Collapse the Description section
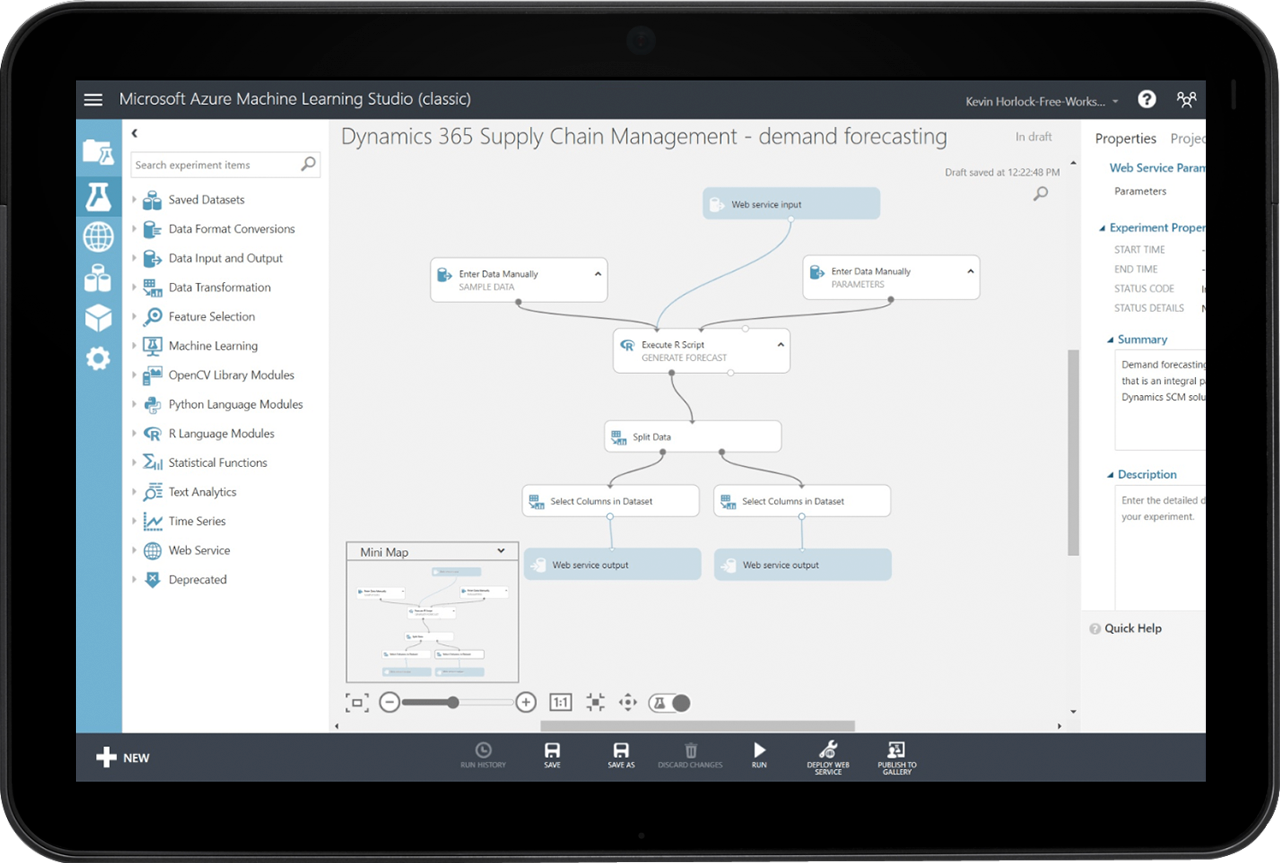The height and width of the screenshot is (863, 1280). pos(1110,475)
